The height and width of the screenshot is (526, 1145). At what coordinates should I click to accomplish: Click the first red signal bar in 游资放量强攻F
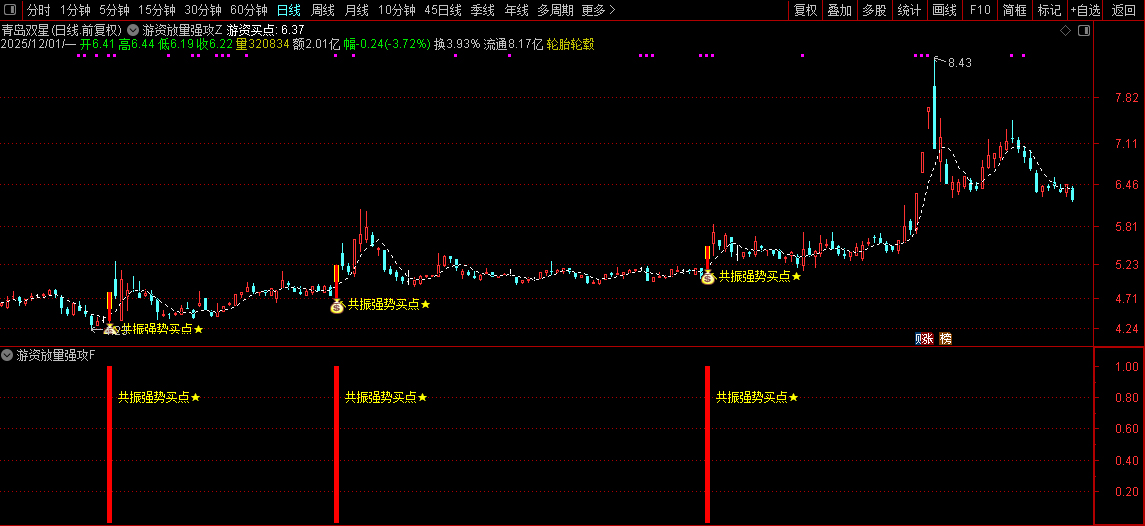point(110,444)
